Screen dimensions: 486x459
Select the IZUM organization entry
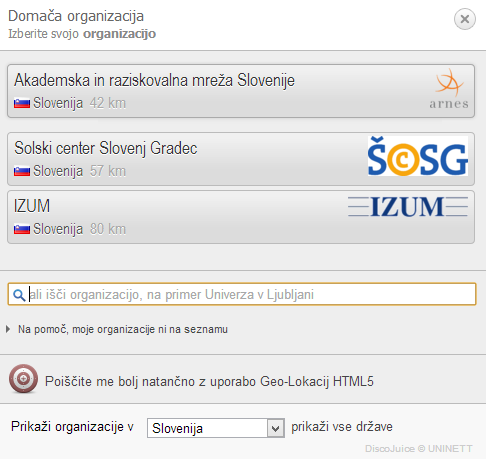pyautogui.click(x=241, y=217)
